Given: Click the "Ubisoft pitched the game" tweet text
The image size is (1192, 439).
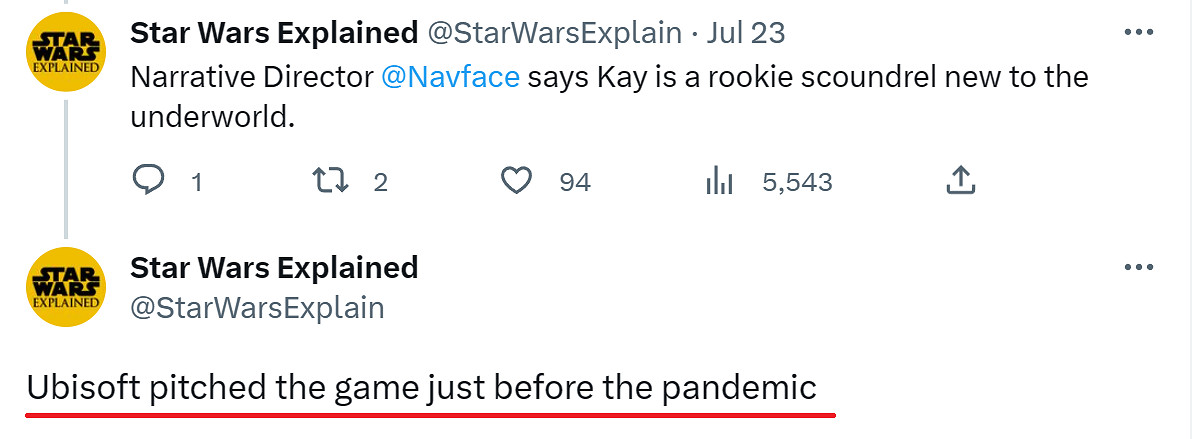Looking at the screenshot, I should click(x=421, y=387).
